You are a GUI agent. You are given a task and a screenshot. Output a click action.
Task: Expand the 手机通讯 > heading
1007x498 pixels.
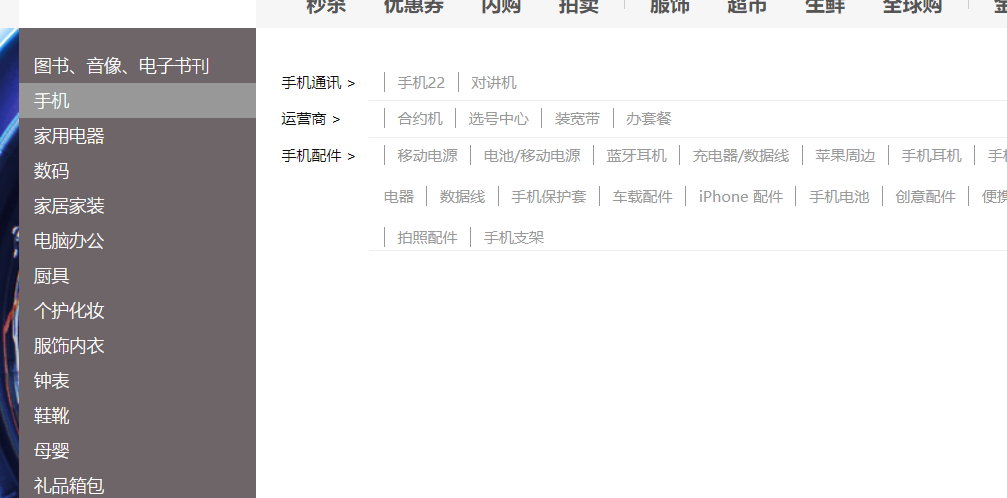pos(318,83)
